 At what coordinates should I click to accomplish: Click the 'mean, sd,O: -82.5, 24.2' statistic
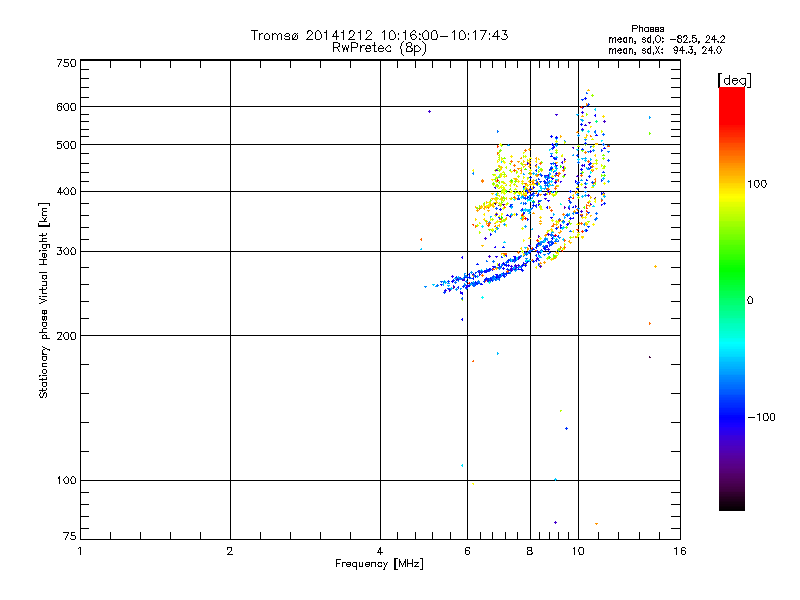(x=666, y=39)
